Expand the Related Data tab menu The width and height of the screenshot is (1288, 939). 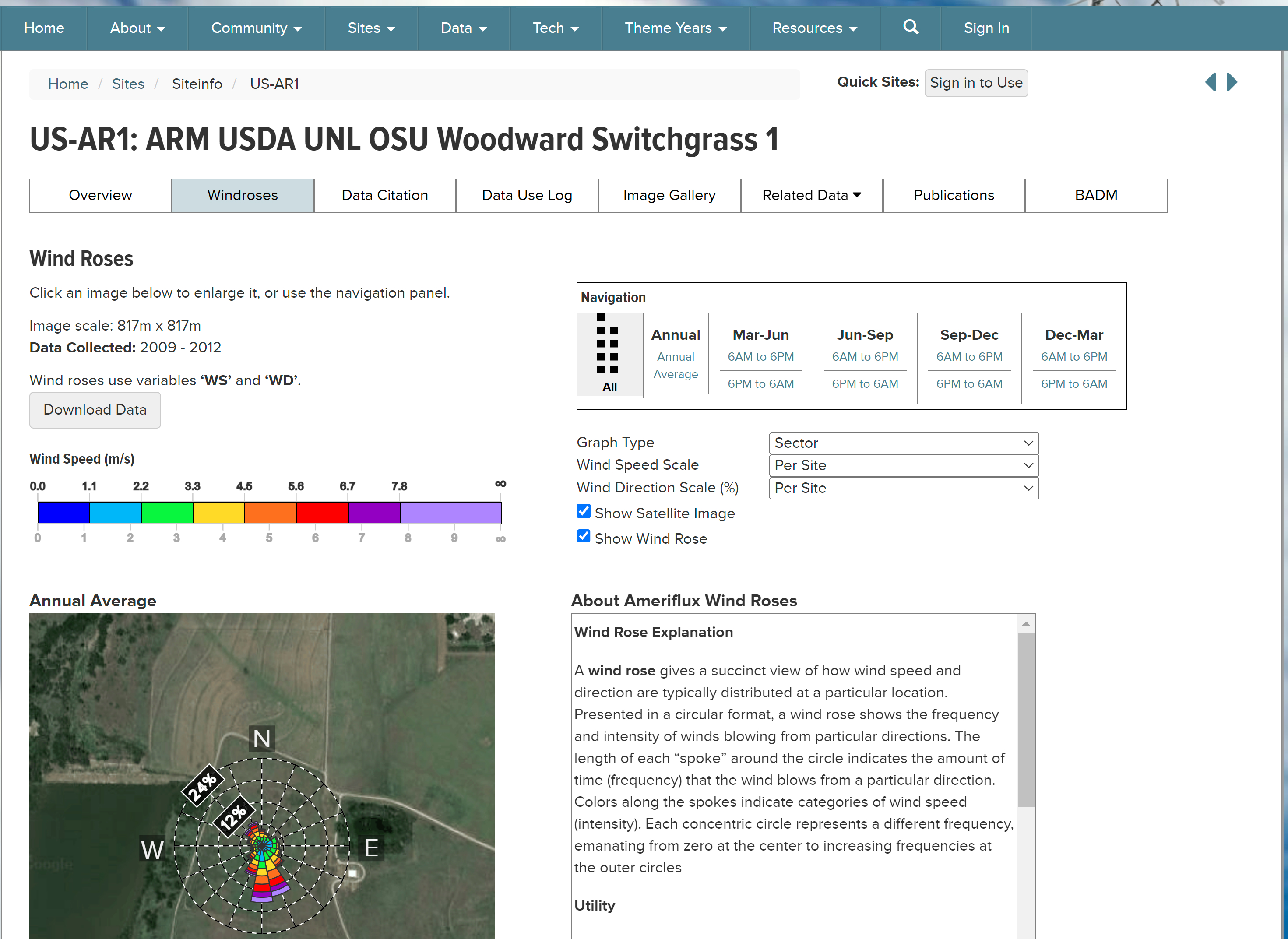(x=811, y=196)
